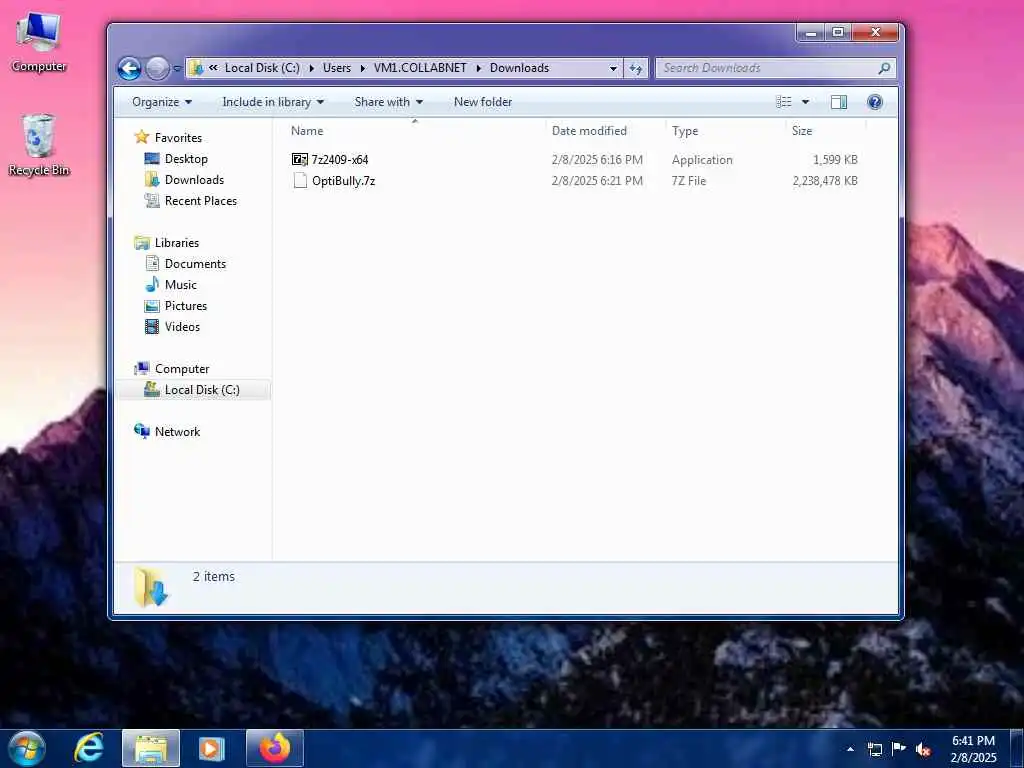Click the change view icon
Viewport: 1024px width, 768px height.
784,102
